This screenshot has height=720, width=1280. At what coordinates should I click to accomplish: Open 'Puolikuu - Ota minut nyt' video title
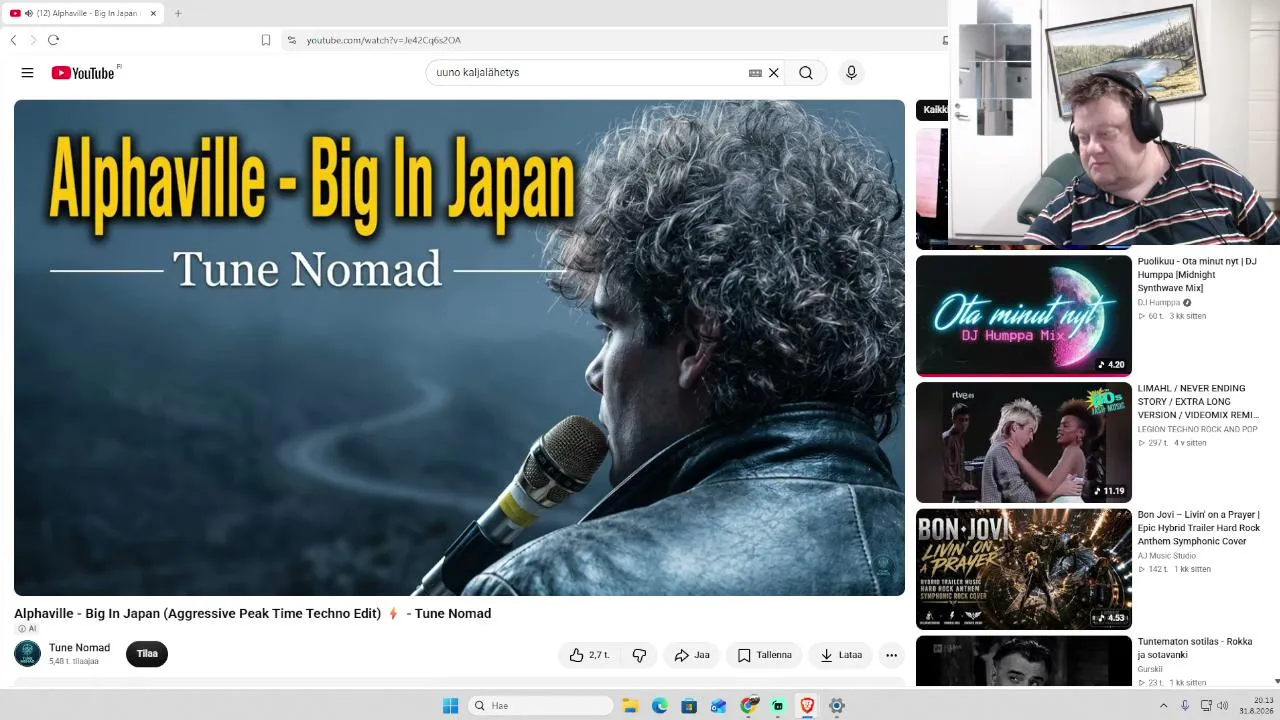[x=1197, y=275]
